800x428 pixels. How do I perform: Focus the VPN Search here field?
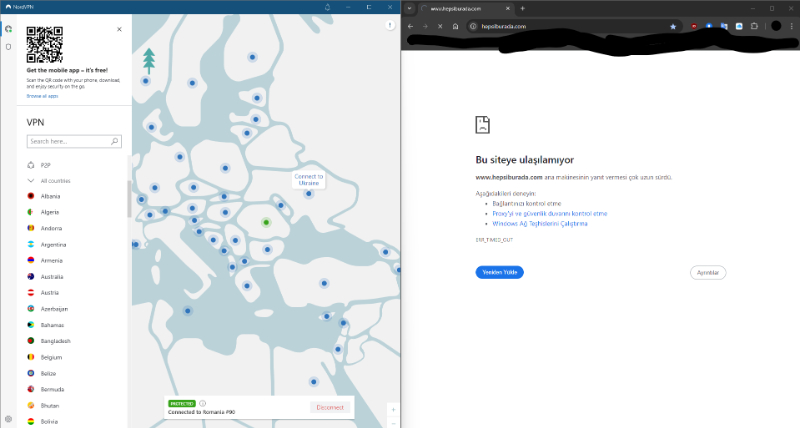pos(74,141)
